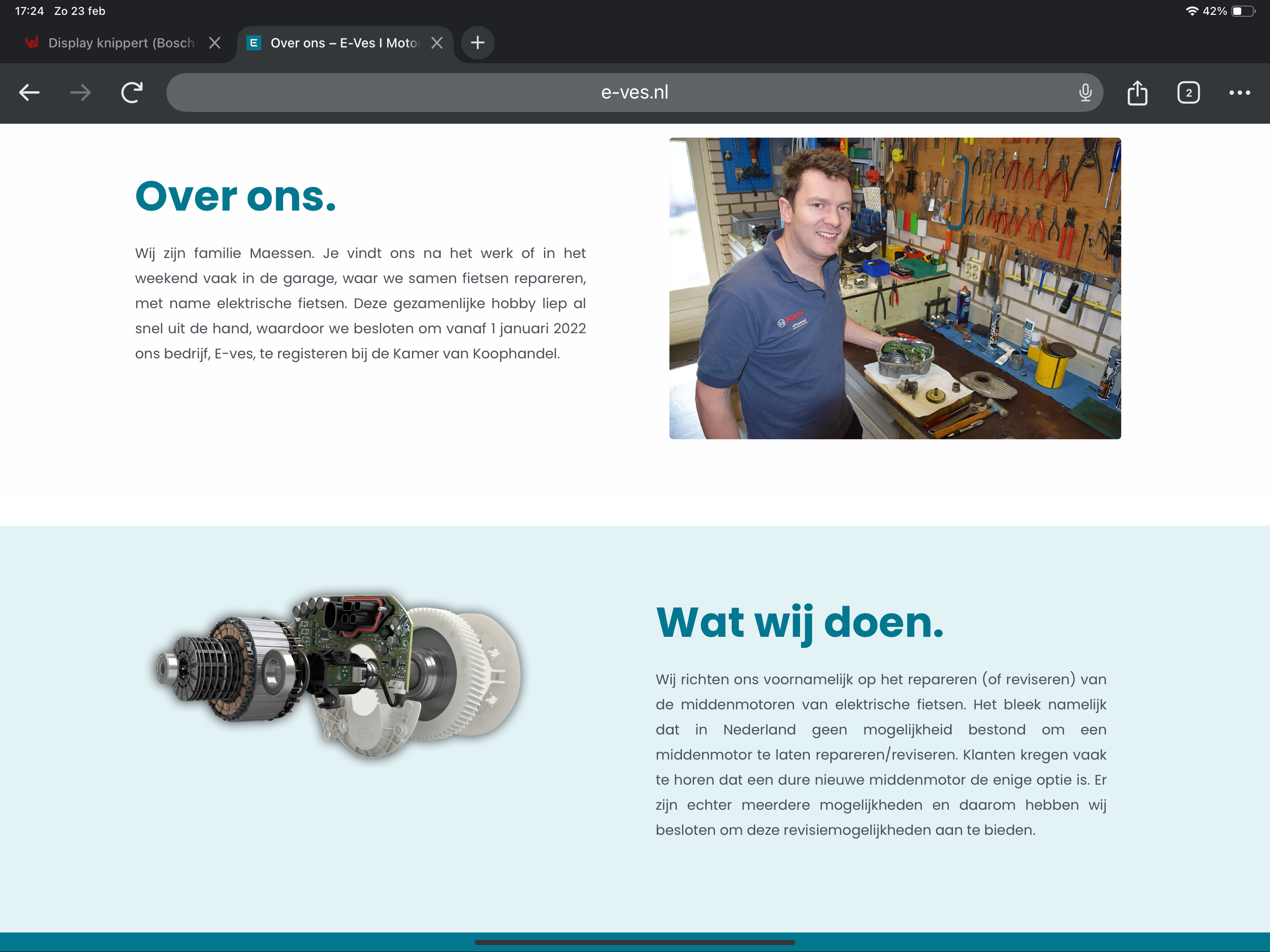
Task: Close the Display knippert (Bosch) tab
Action: 215,43
